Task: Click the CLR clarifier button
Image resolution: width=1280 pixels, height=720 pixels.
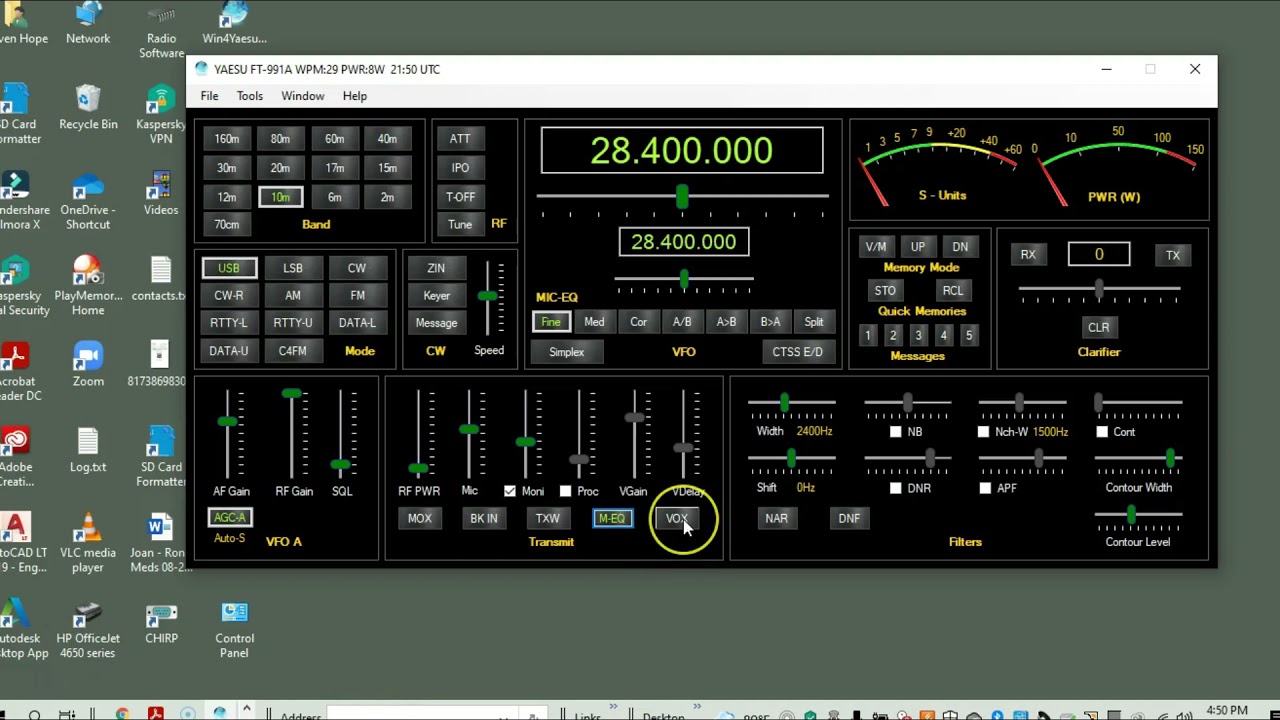Action: pos(1098,328)
